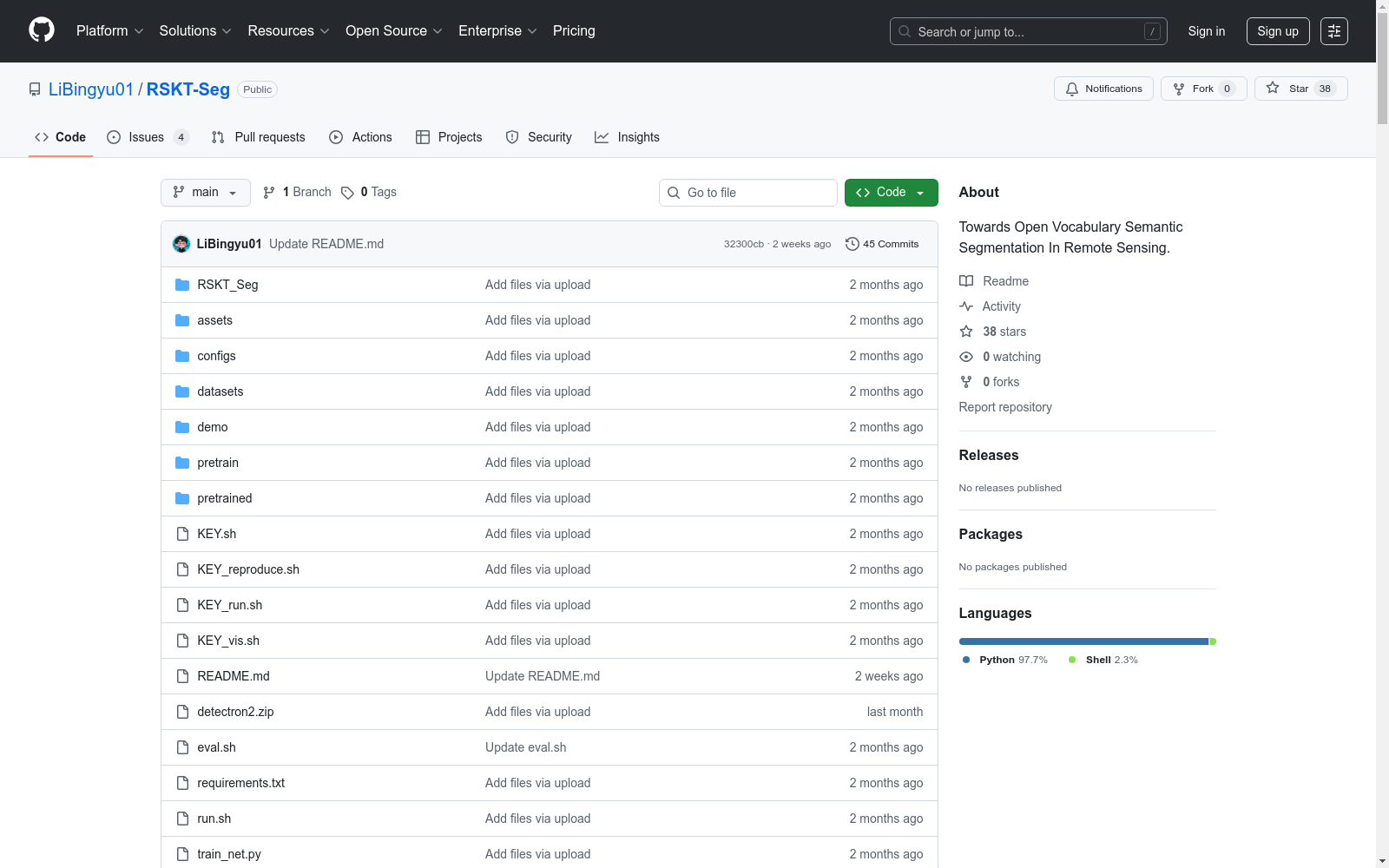Open the configs folder icon
Image resolution: width=1389 pixels, height=868 pixels.
[182, 356]
